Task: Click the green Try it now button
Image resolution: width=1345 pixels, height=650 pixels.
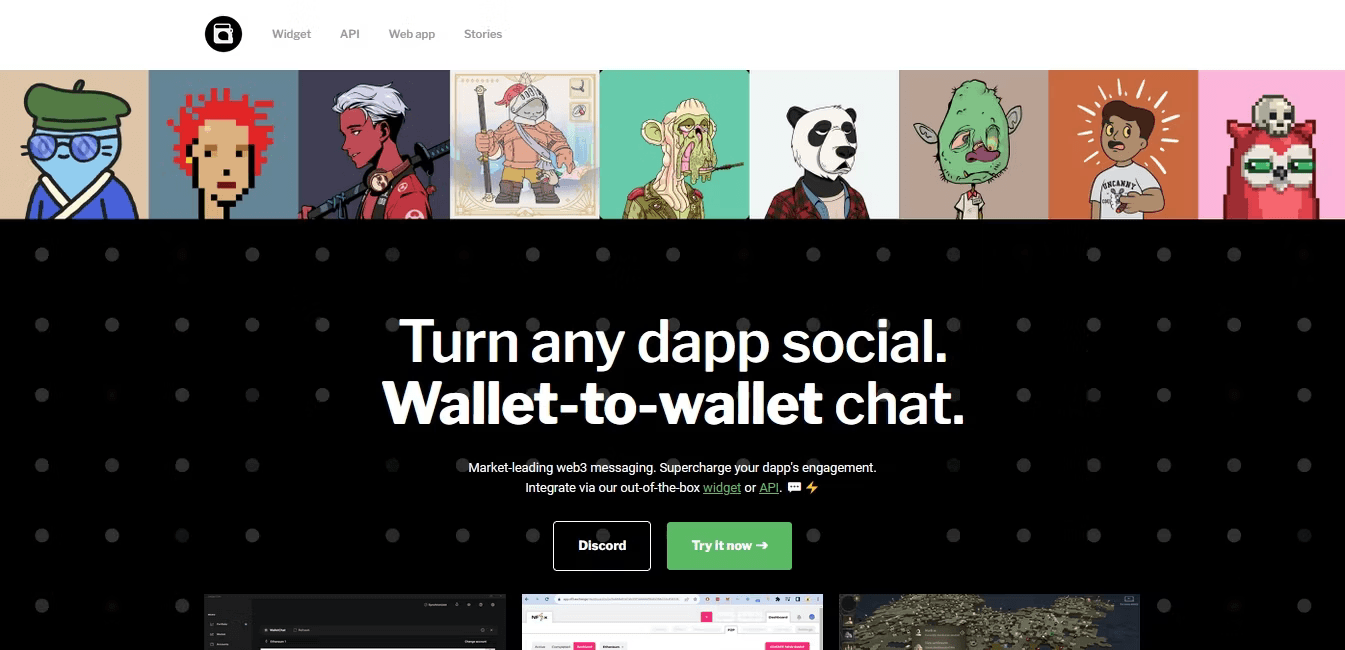Action: click(x=729, y=546)
